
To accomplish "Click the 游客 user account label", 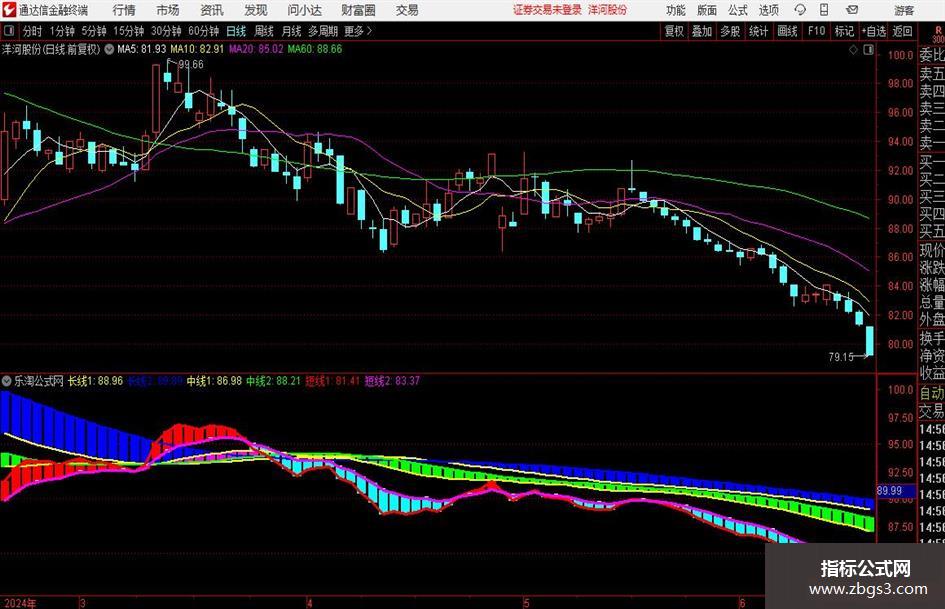I will [903, 10].
